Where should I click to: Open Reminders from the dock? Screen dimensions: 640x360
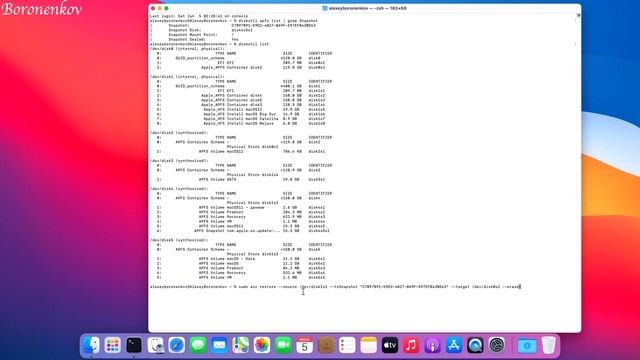coord(347,345)
